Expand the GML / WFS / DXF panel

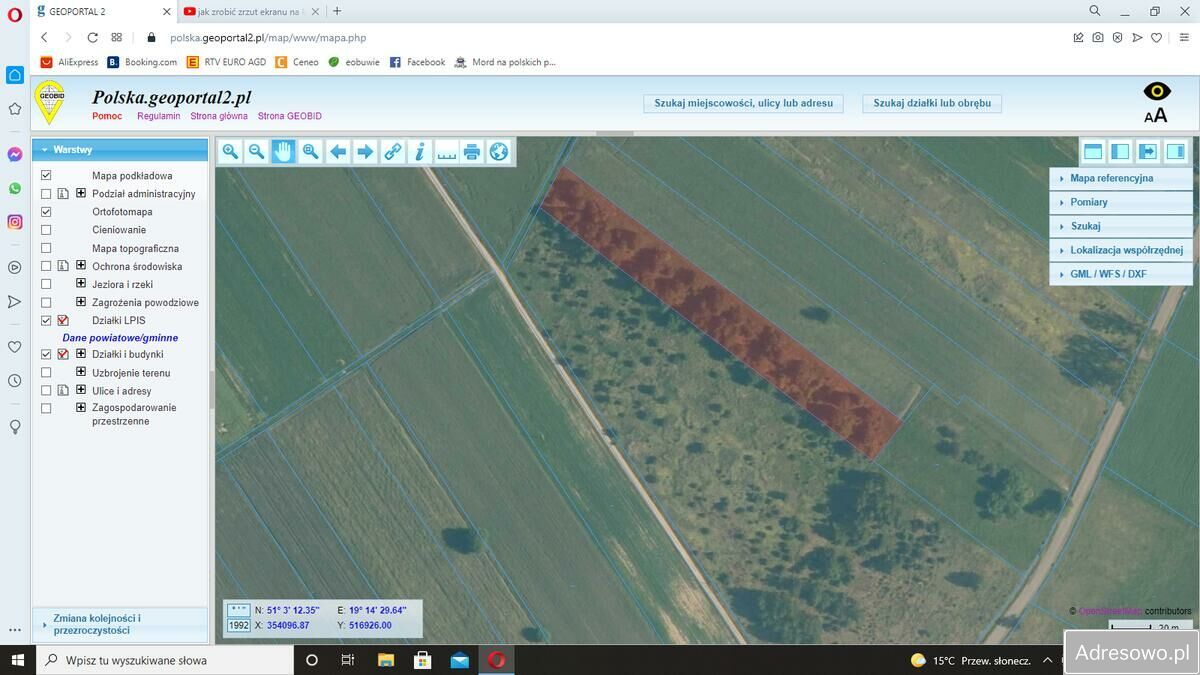point(1121,274)
